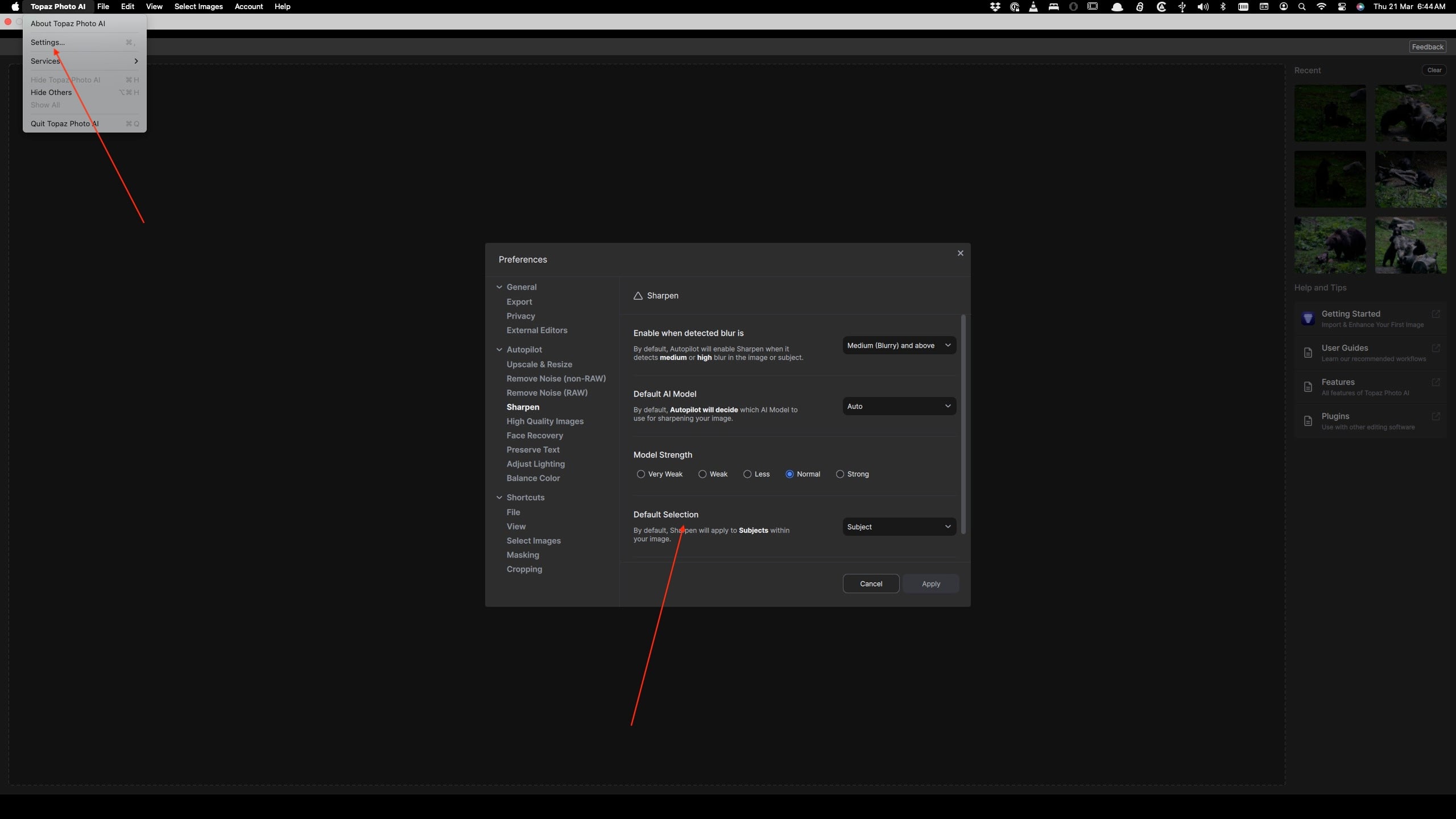The width and height of the screenshot is (1456, 819).
Task: Click the Cancel button in Preferences
Action: pyautogui.click(x=871, y=584)
